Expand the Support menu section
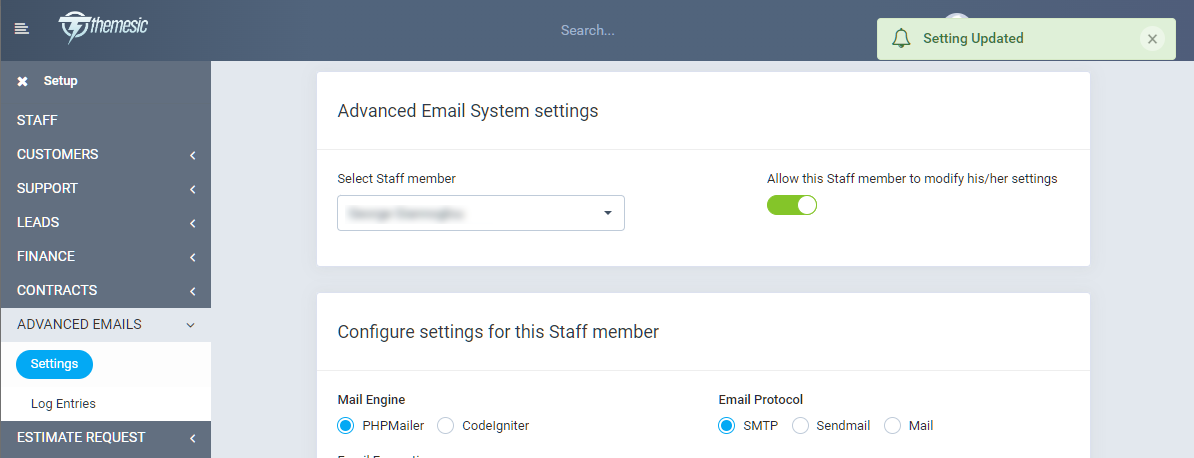Screen dimensions: 1194x458 click(x=105, y=189)
